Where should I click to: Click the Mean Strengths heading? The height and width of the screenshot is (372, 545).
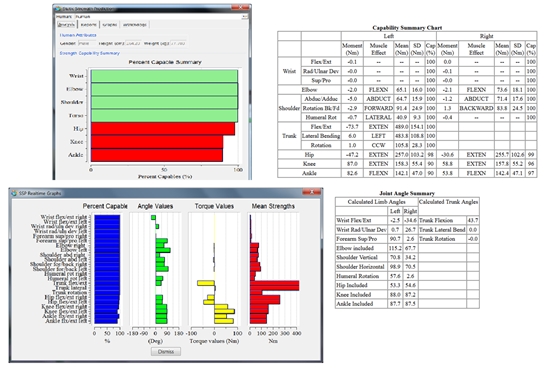273,206
